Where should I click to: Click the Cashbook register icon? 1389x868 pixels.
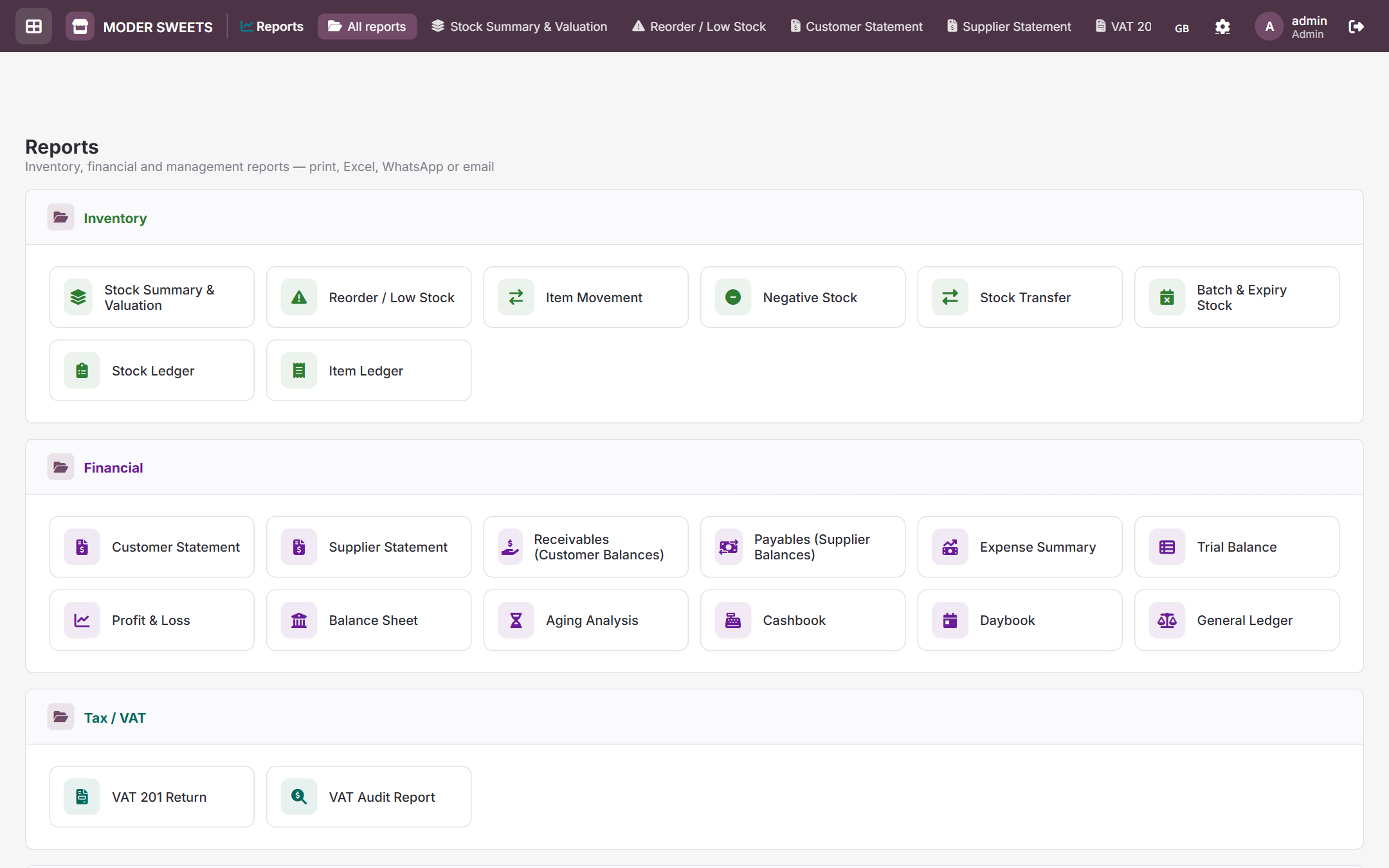click(733, 620)
